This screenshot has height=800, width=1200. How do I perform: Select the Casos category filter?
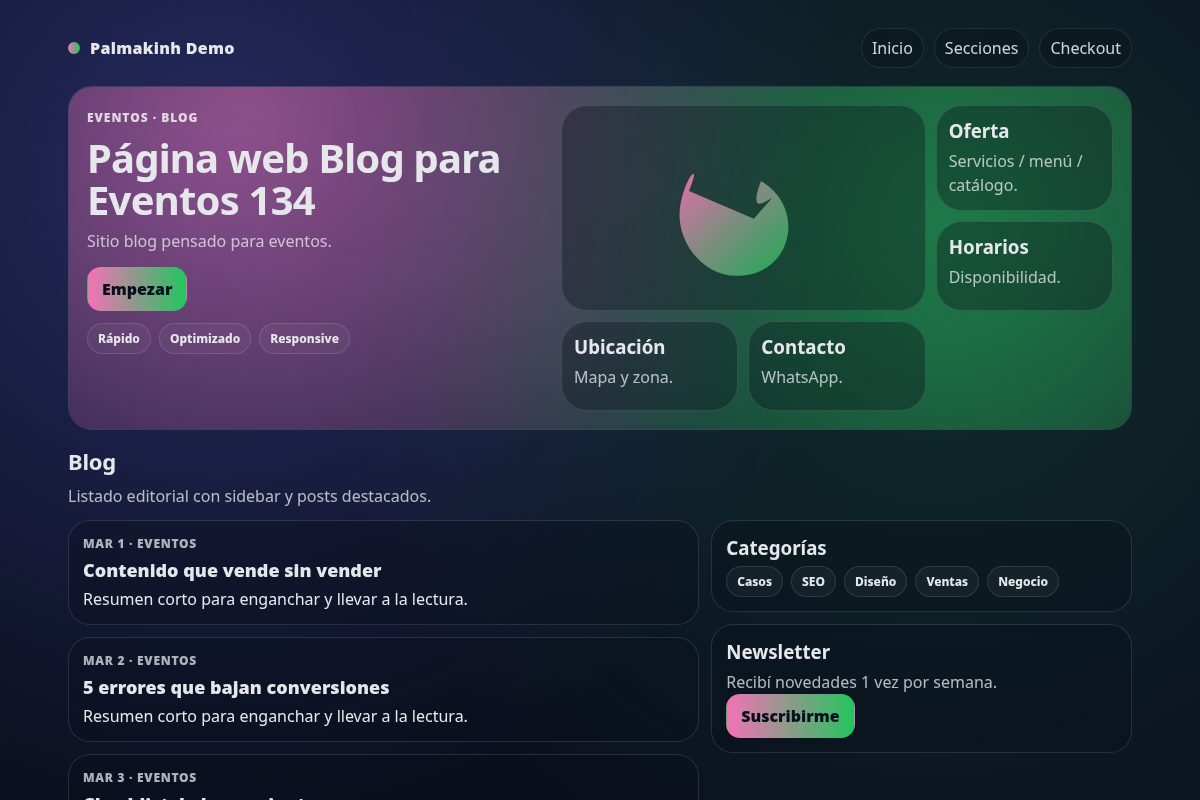click(x=754, y=581)
